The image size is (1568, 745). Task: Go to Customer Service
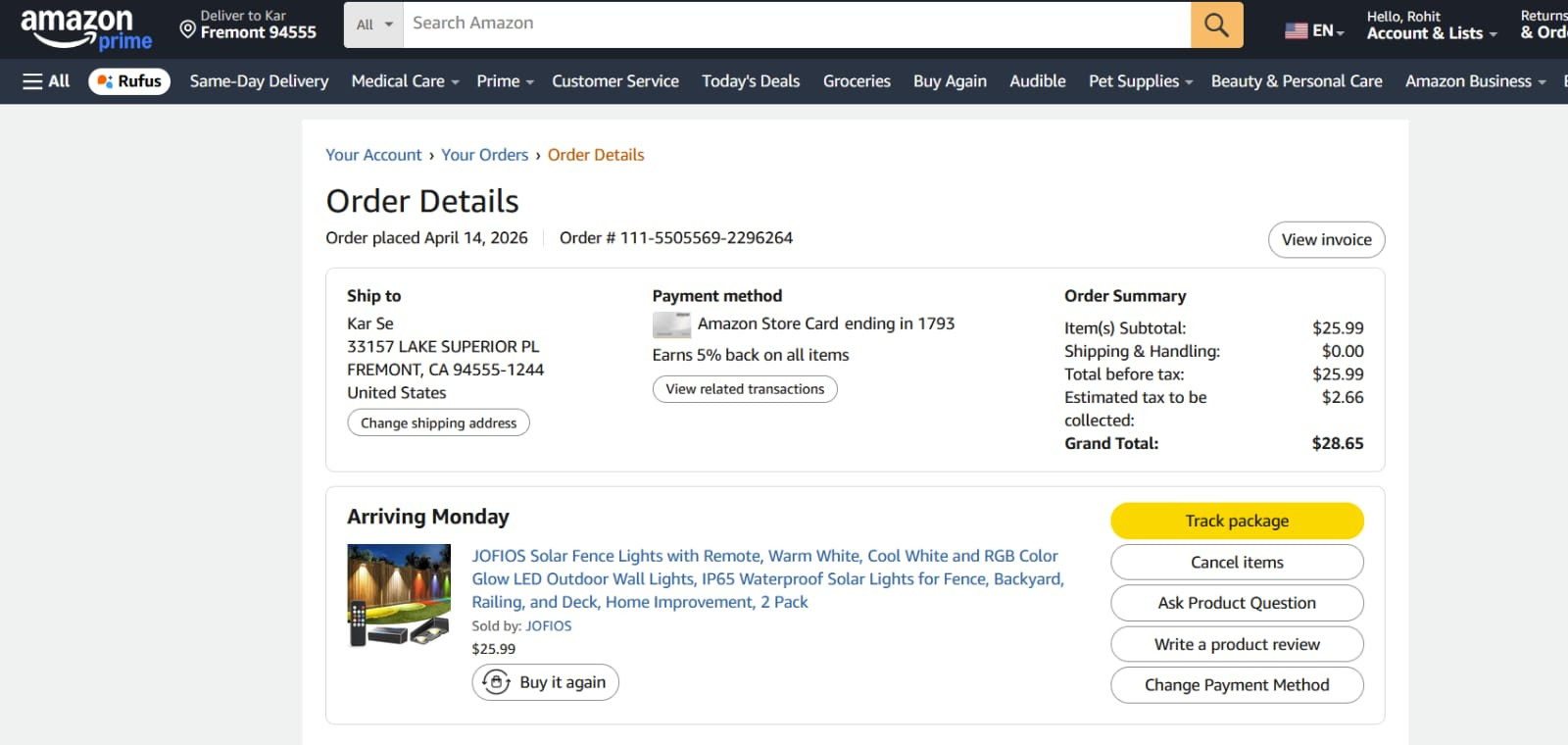614,81
